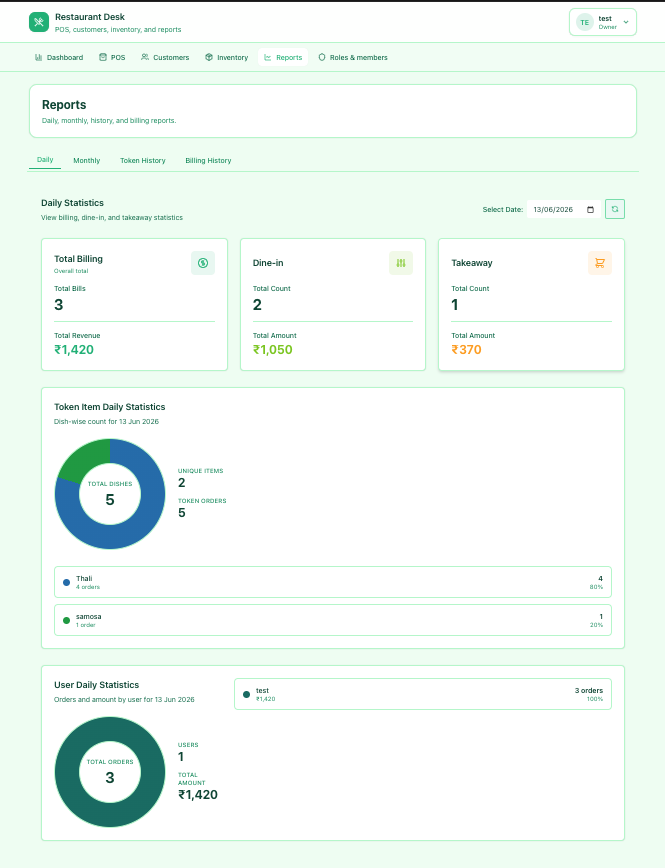
Task: Click samosa 20% percentage text
Action: click(x=596, y=625)
